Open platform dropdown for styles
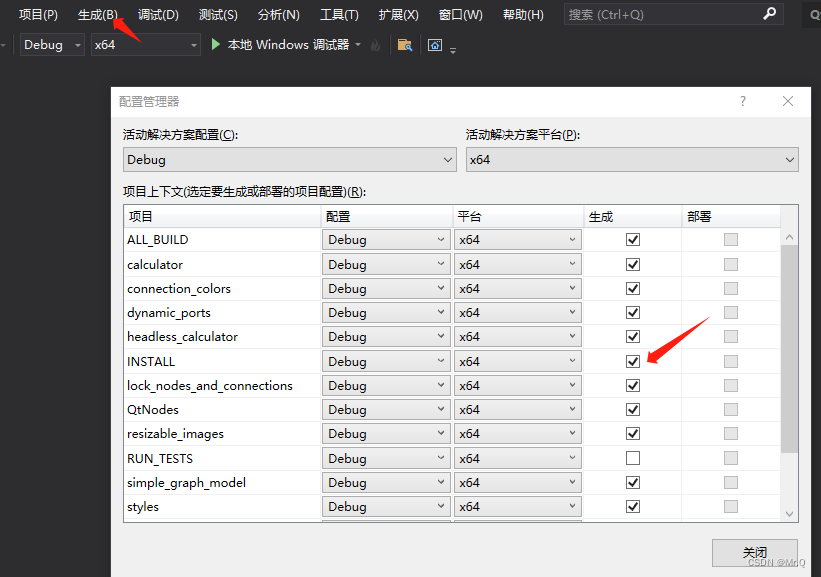 (517, 506)
